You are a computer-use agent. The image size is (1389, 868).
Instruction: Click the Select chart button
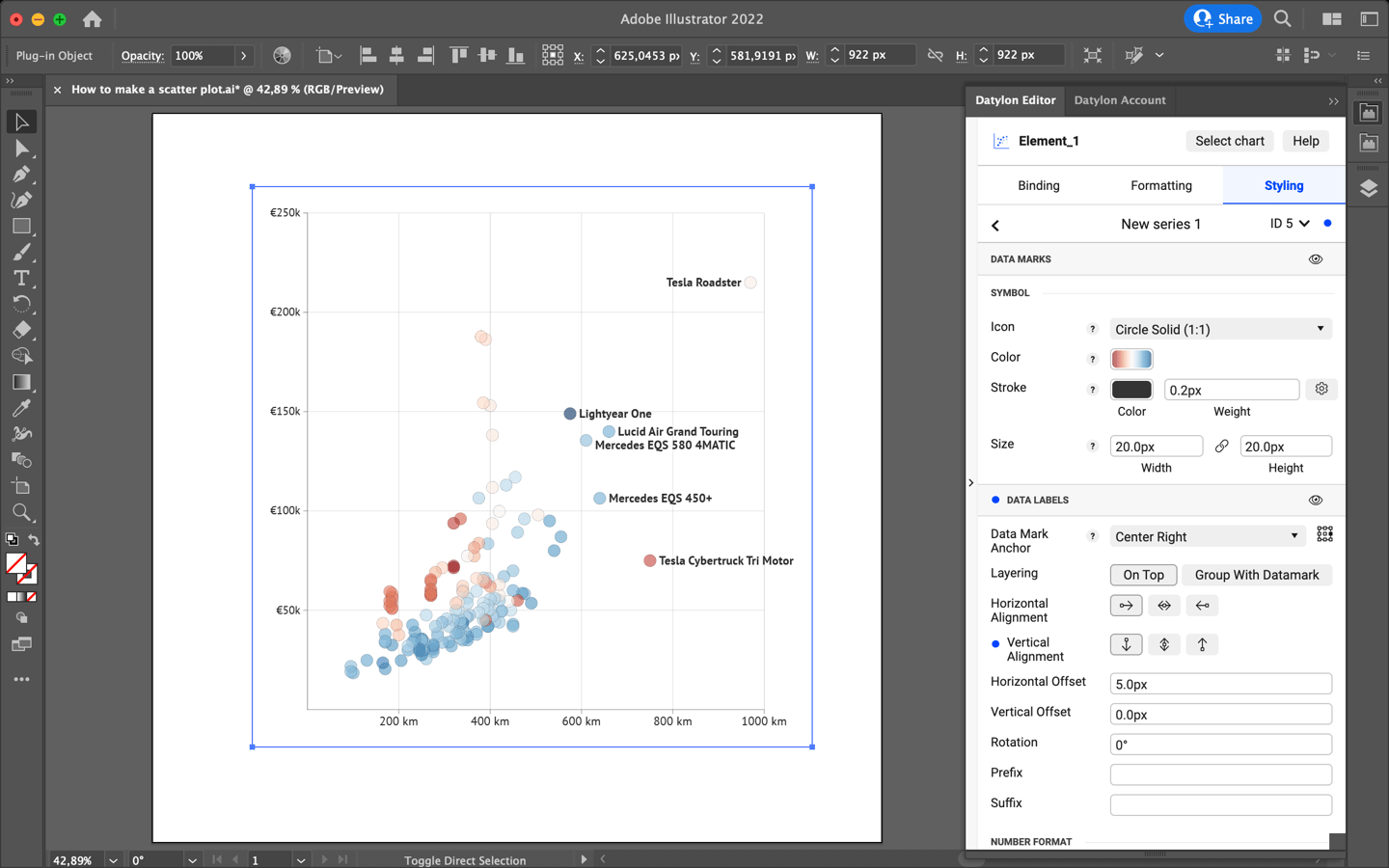[1230, 141]
